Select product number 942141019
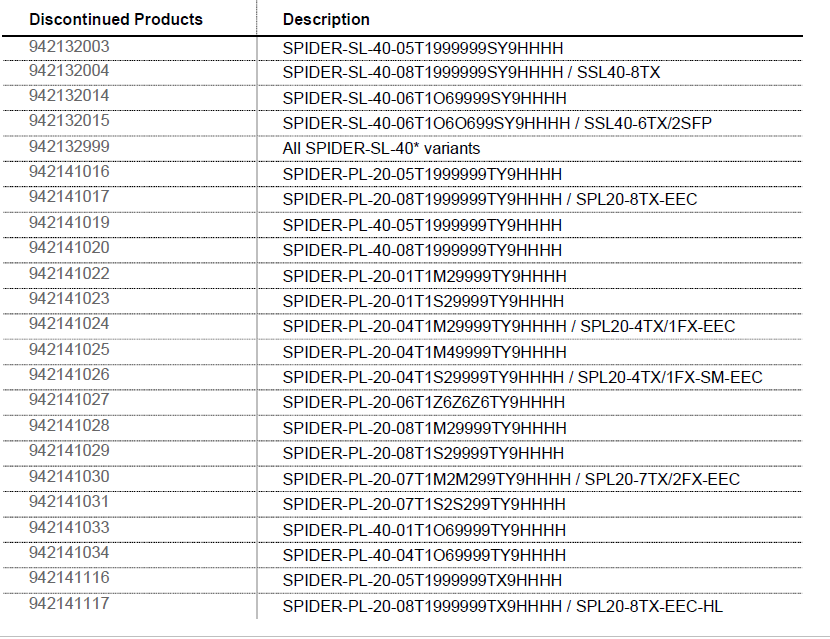This screenshot has width=830, height=639. tap(69, 222)
